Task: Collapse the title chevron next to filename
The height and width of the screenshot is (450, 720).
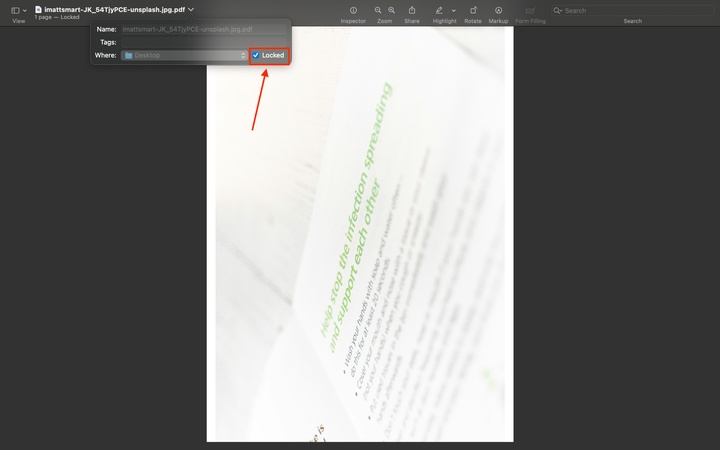Action: point(191,9)
